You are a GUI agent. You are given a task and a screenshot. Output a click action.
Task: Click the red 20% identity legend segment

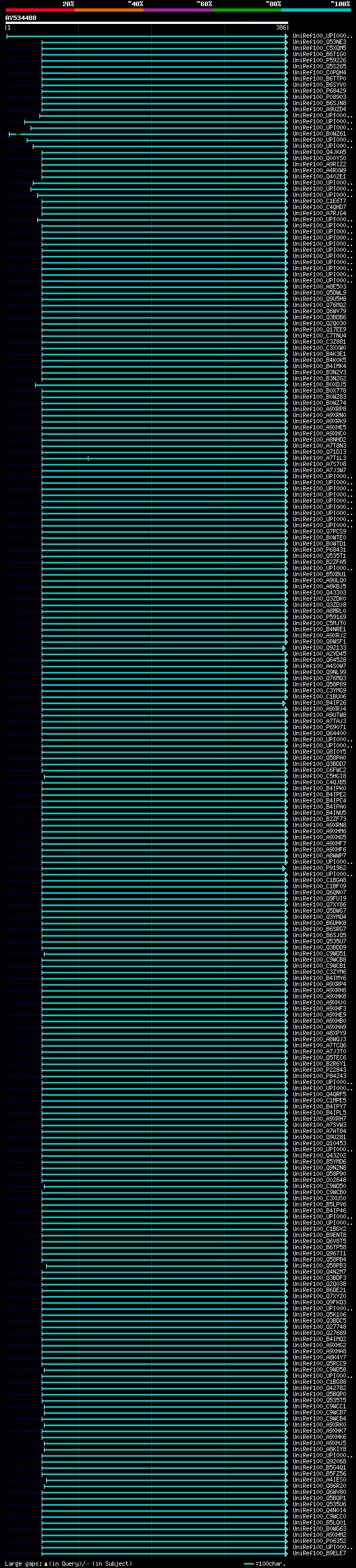point(39,10)
